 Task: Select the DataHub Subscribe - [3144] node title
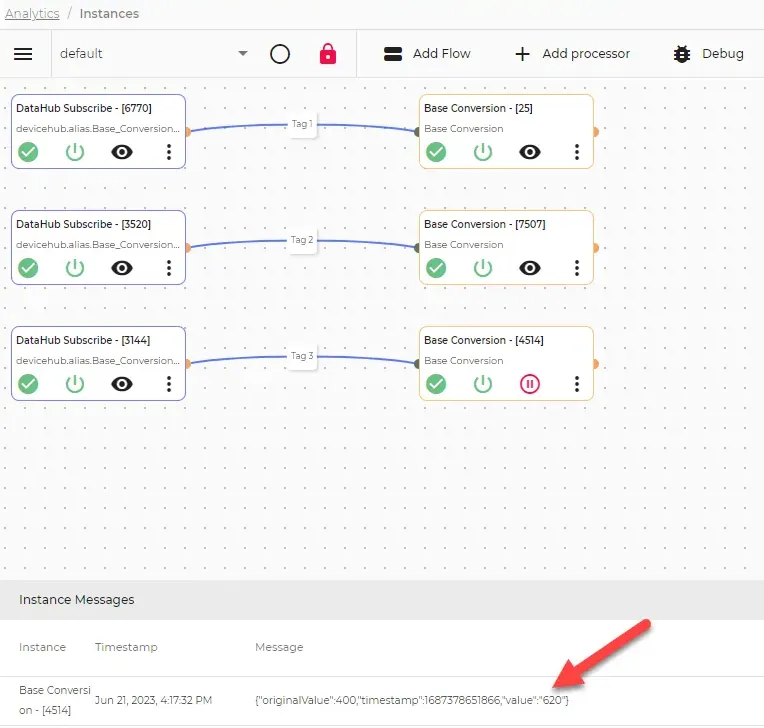pyautogui.click(x=83, y=340)
